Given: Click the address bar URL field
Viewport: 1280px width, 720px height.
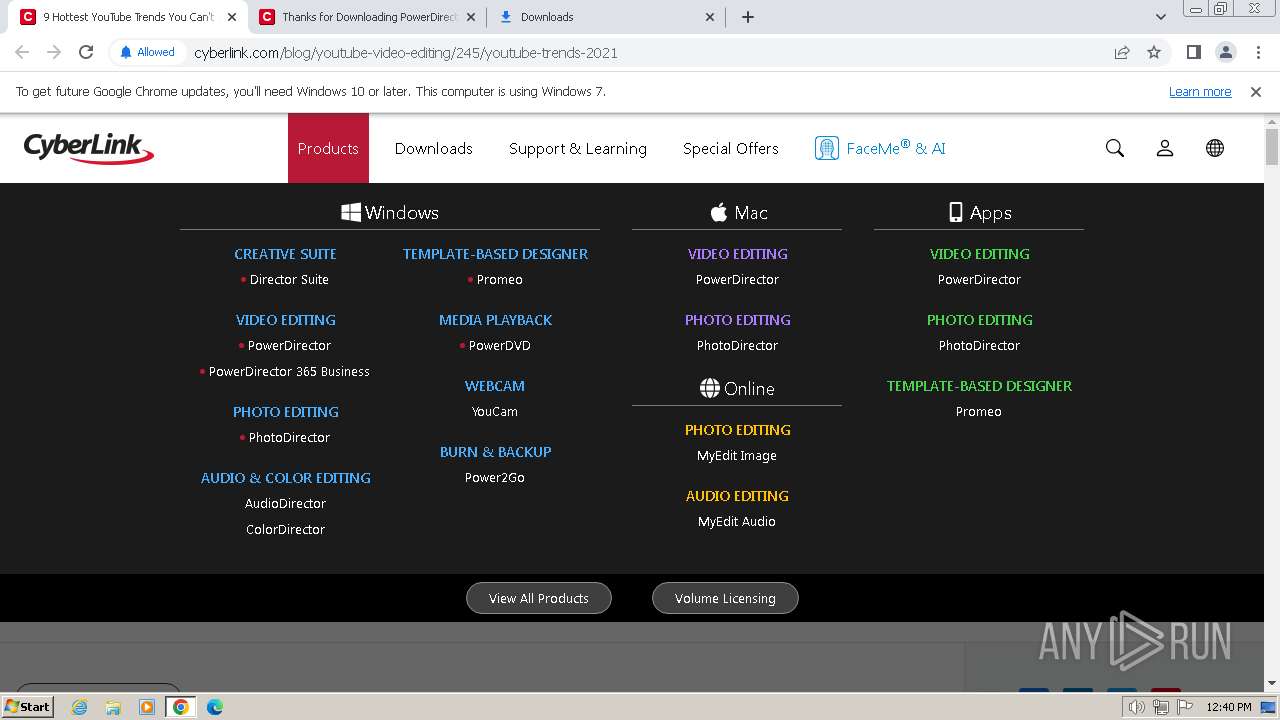Looking at the screenshot, I should [x=640, y=52].
